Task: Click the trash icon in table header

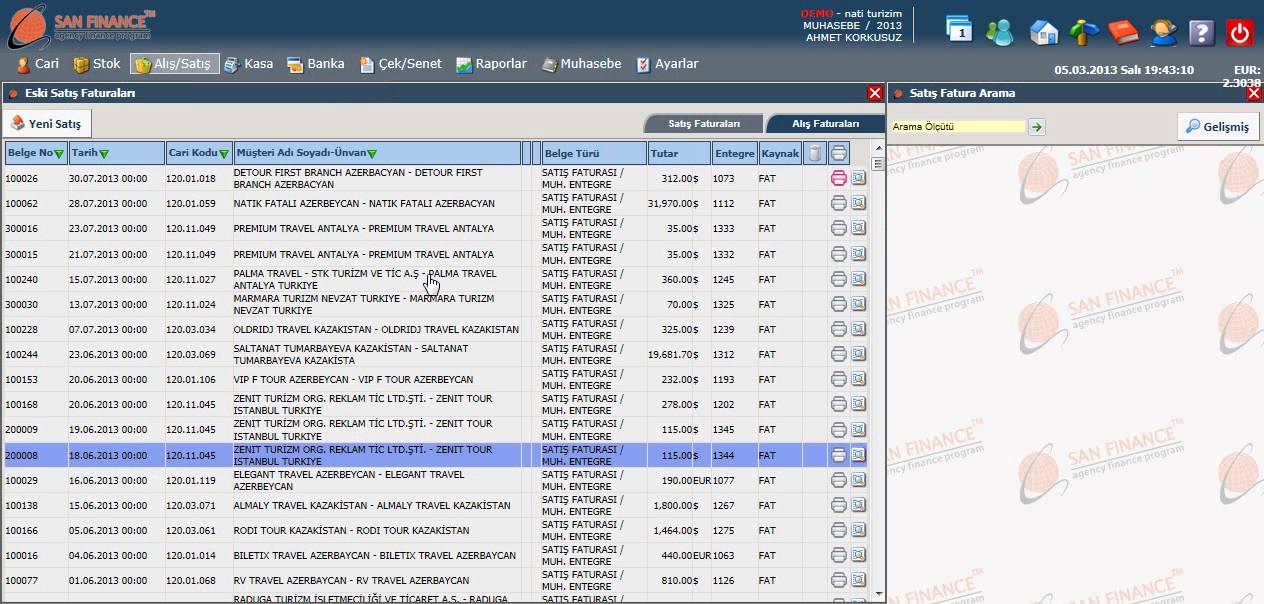Action: tap(815, 153)
